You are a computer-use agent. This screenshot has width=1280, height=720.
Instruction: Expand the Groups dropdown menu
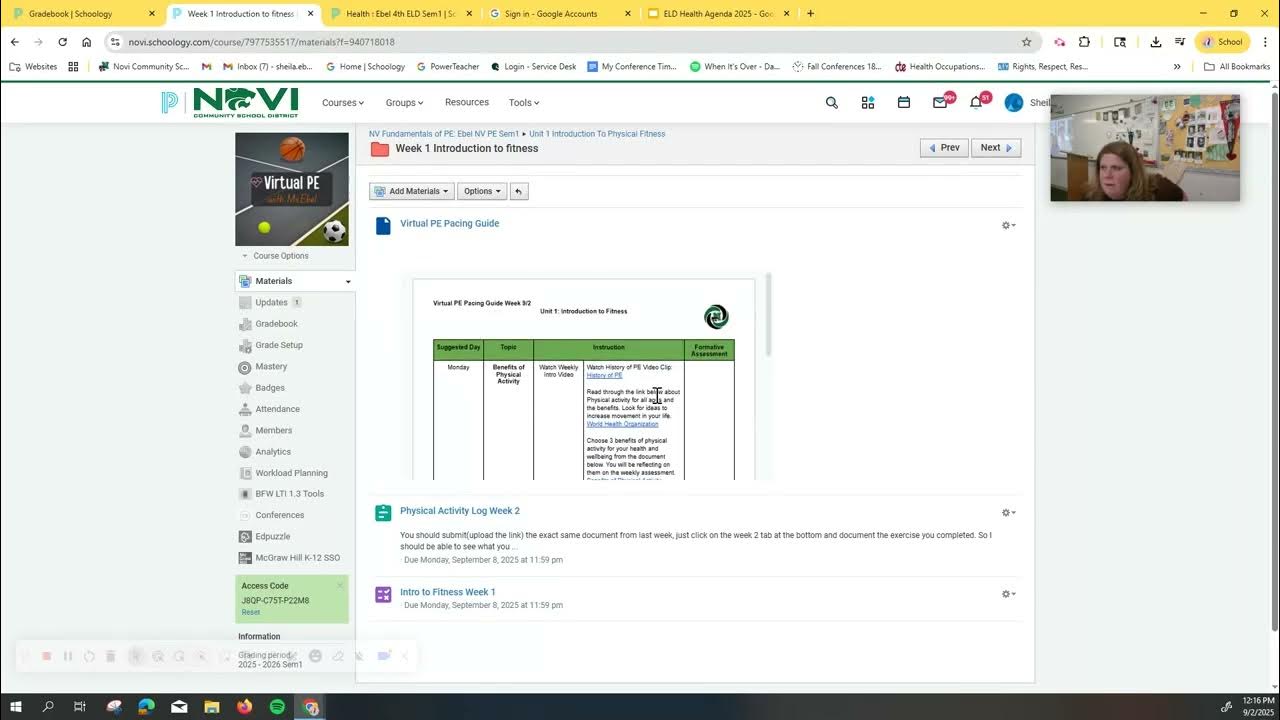coord(405,103)
